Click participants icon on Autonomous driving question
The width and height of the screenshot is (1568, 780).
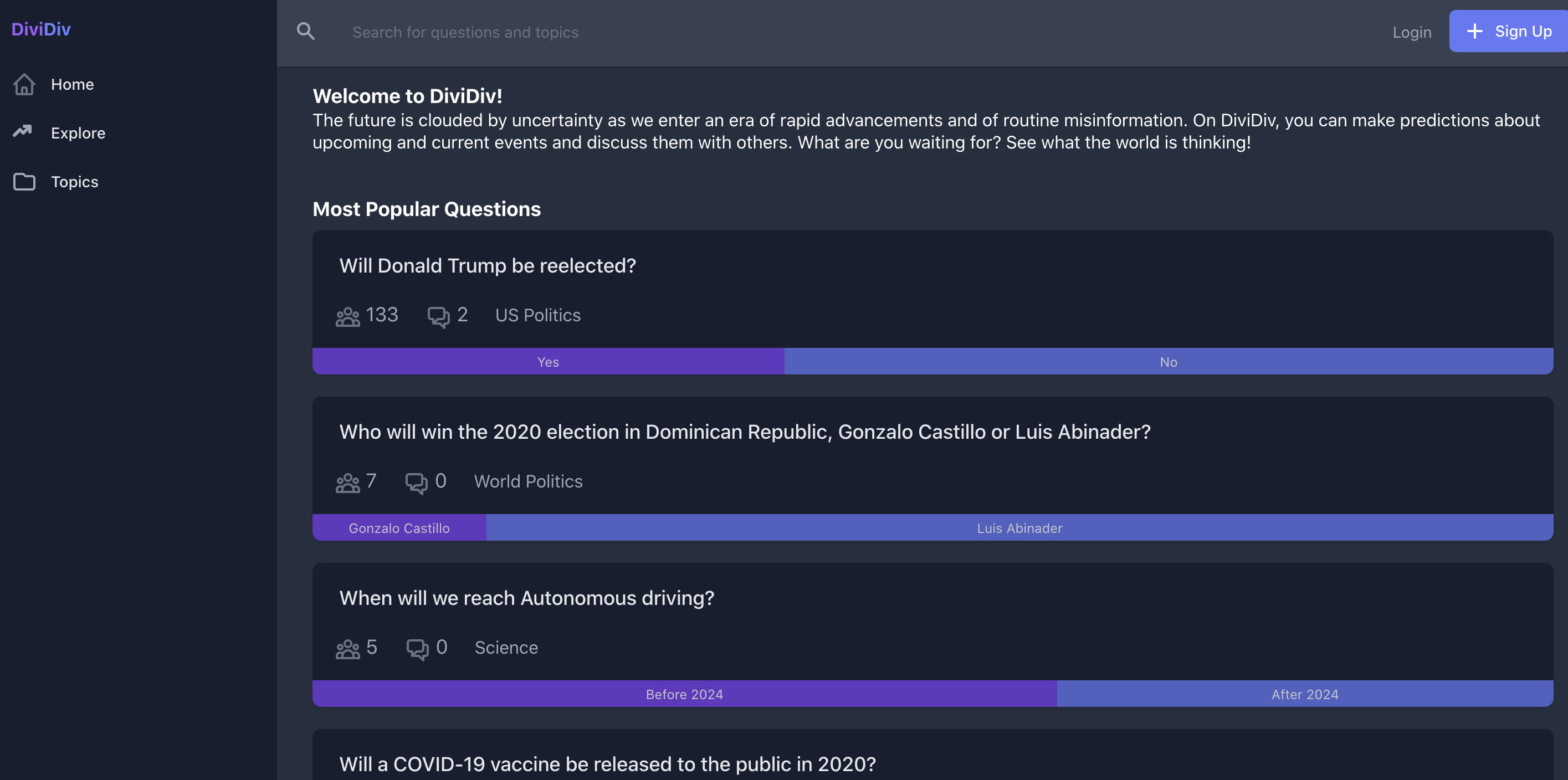[x=347, y=649]
